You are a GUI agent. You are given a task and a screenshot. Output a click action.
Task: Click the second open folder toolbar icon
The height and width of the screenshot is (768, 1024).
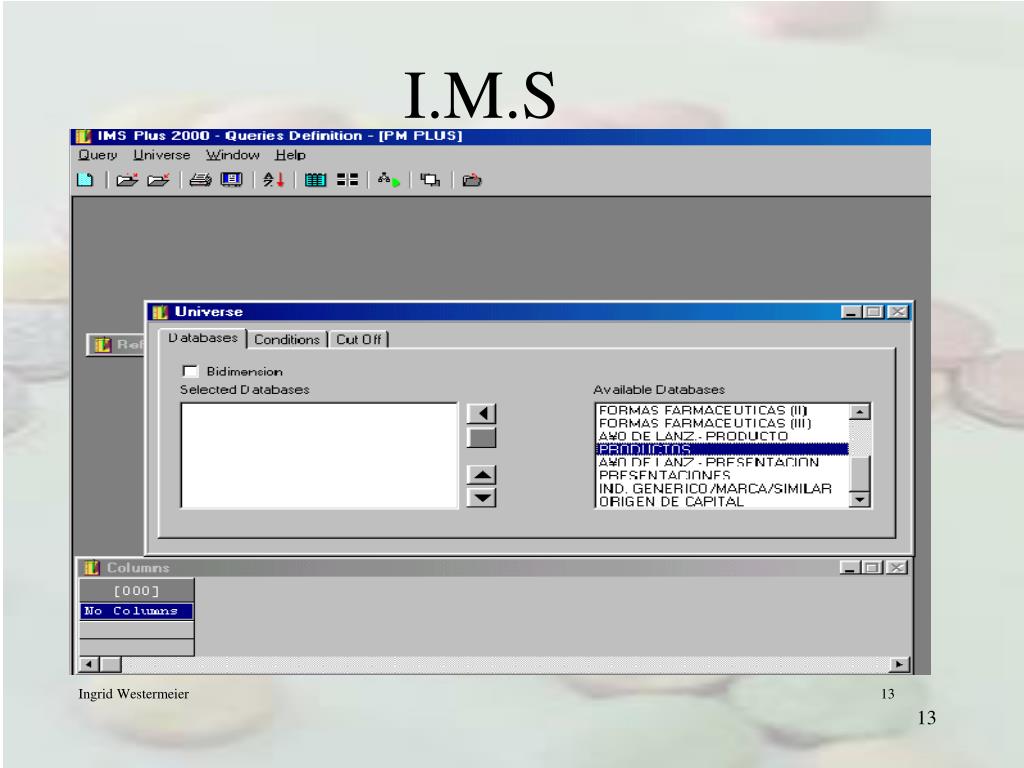(x=159, y=180)
